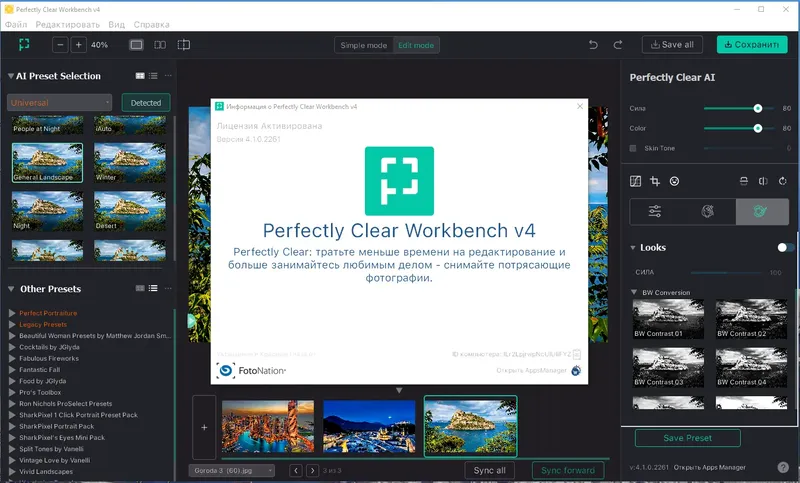This screenshot has height=483, width=800.
Task: Click the Sync all button
Action: click(x=489, y=470)
